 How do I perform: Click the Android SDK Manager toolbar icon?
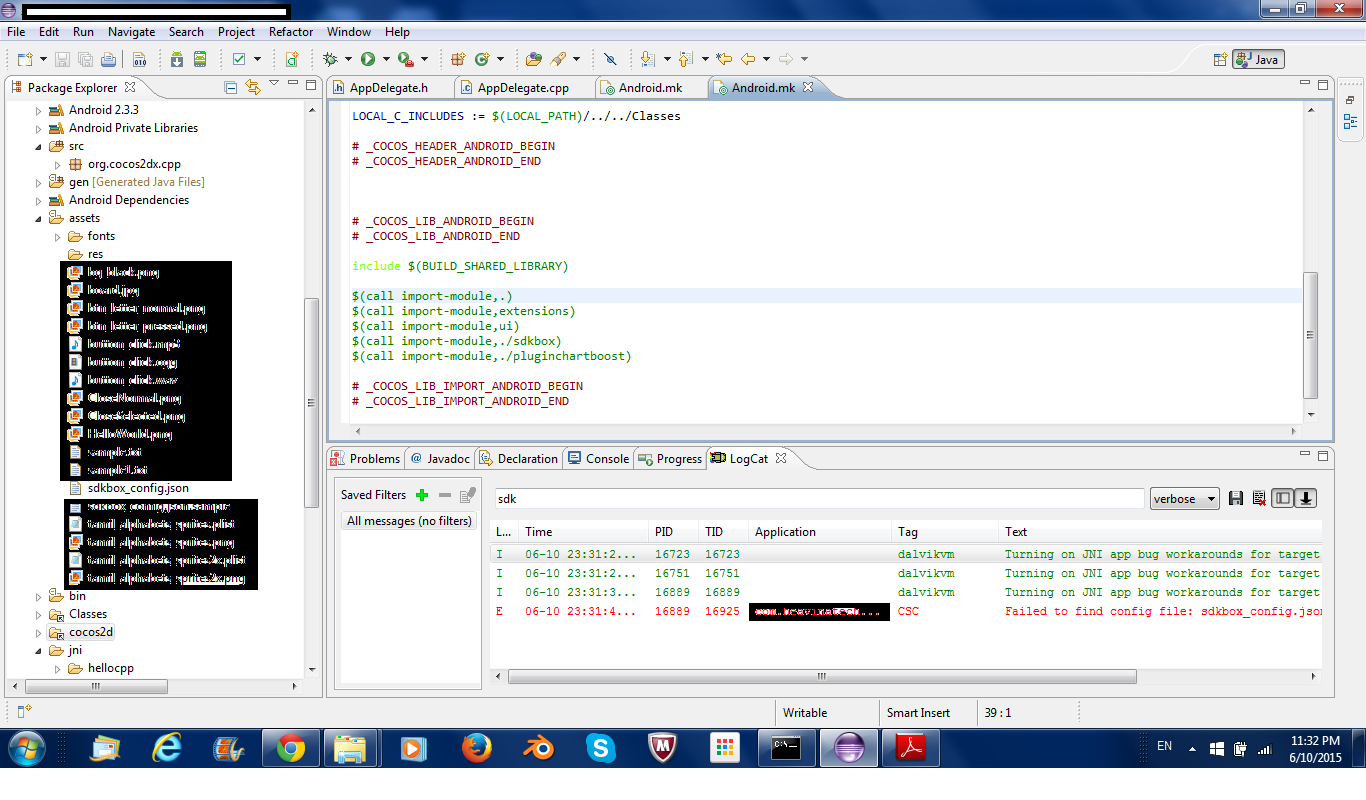point(177,59)
